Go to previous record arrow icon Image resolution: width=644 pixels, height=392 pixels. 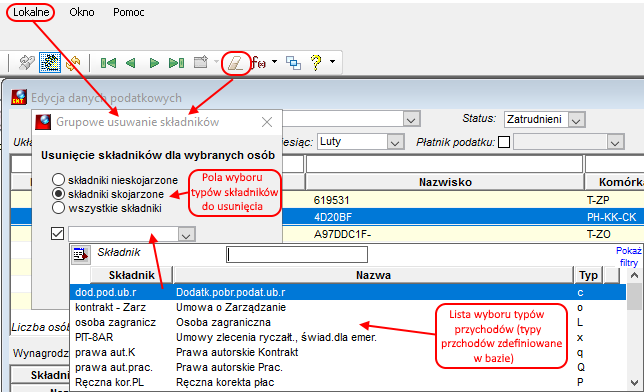click(131, 63)
